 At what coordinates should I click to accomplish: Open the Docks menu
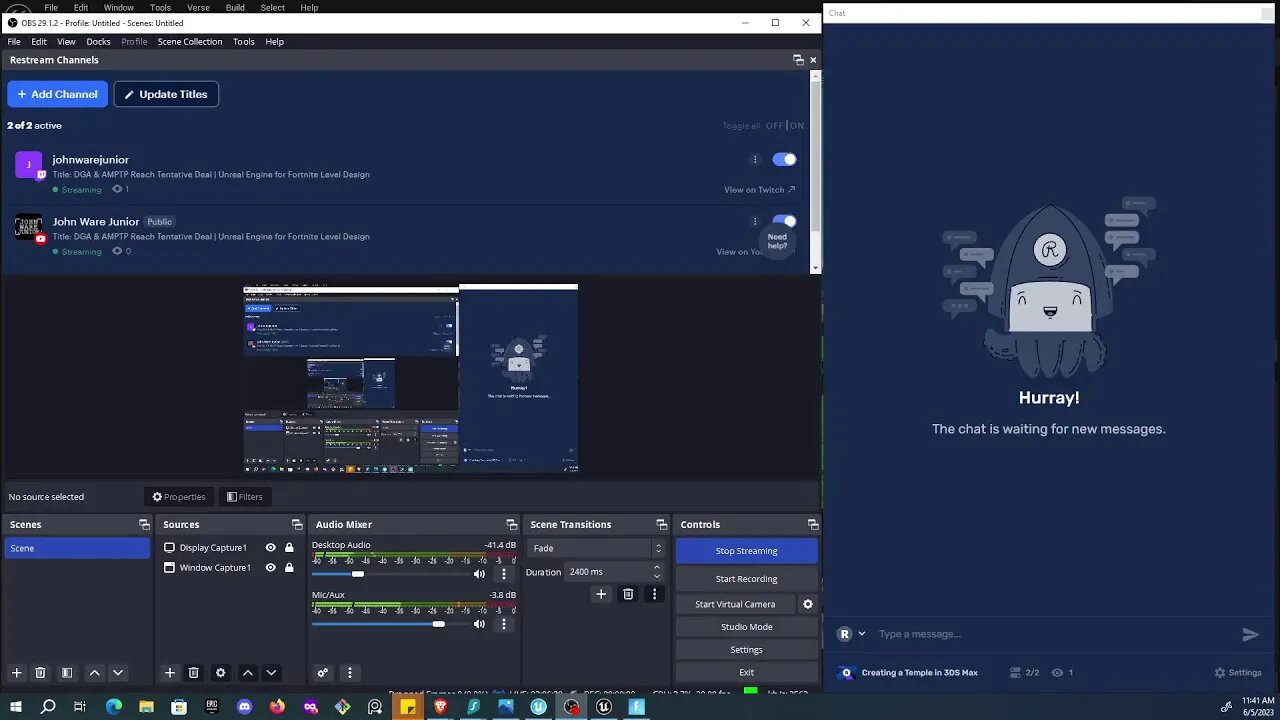(98, 42)
